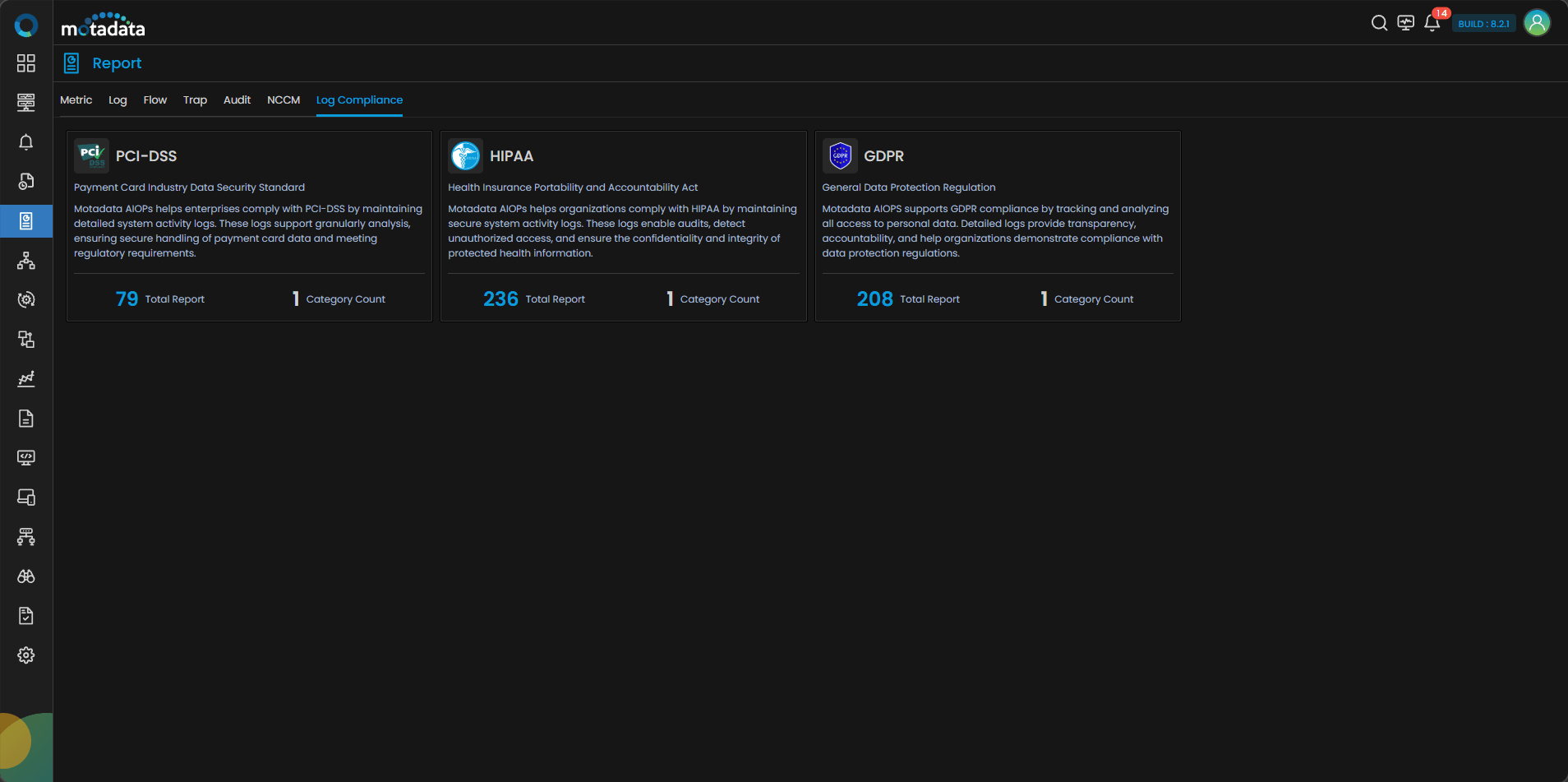
Task: Open the topology icon in left sidebar
Action: coord(26,261)
